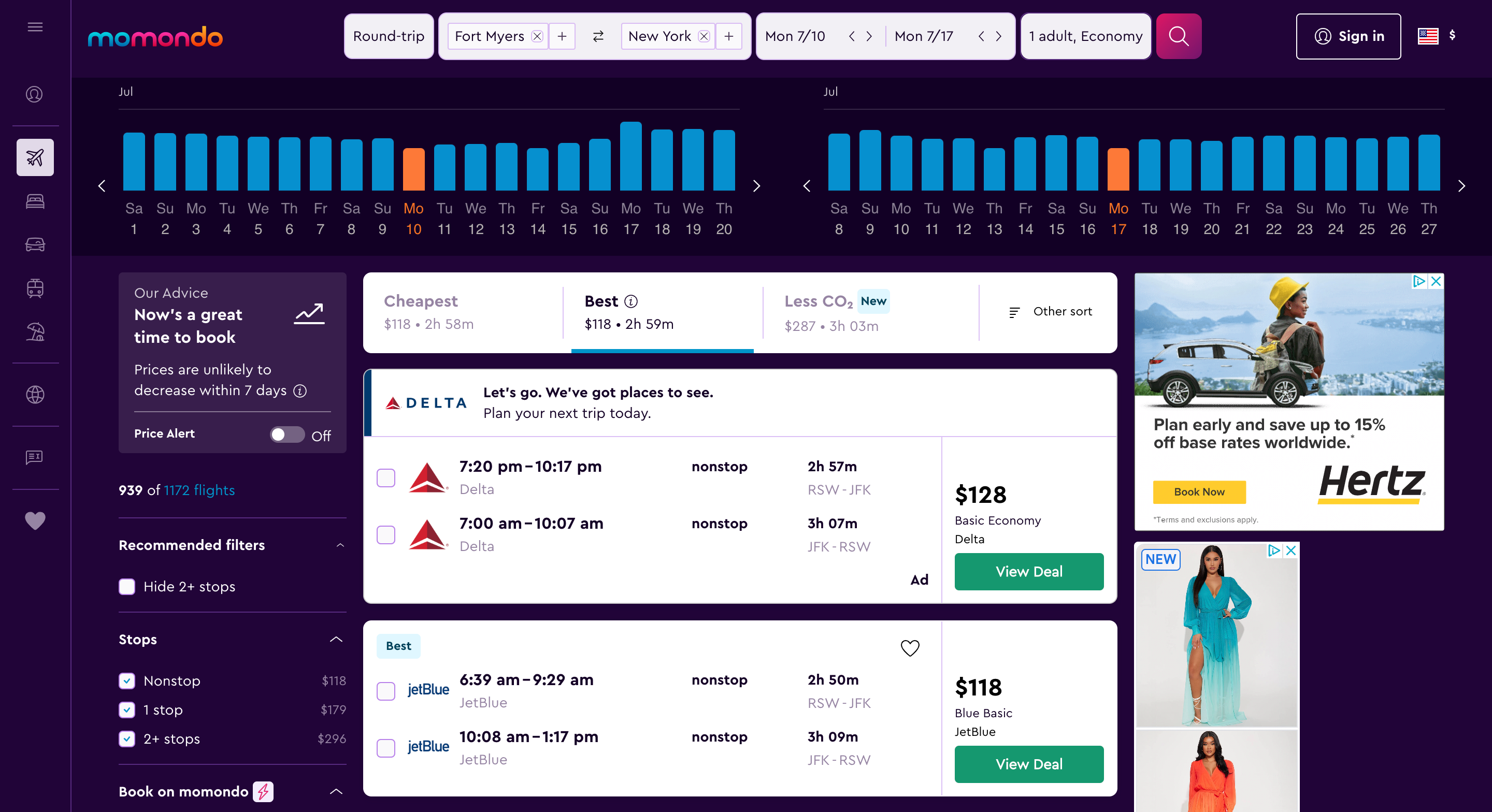Image resolution: width=1492 pixels, height=812 pixels.
Task: Go to next return date
Action: pos(998,36)
